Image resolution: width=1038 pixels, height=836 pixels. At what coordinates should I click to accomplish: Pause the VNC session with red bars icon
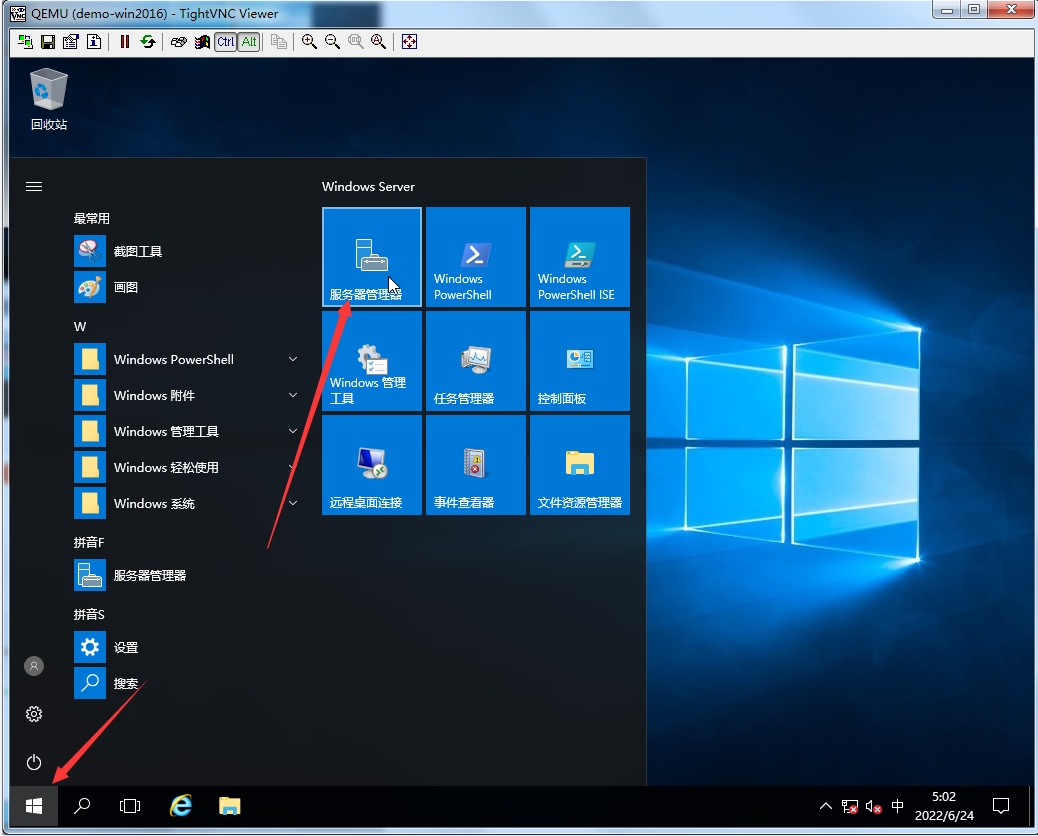click(x=124, y=42)
